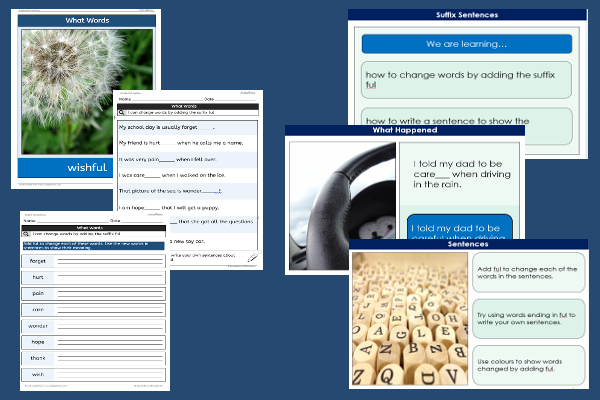Click the blue instruction banner on word list worksheet

click(x=94, y=246)
